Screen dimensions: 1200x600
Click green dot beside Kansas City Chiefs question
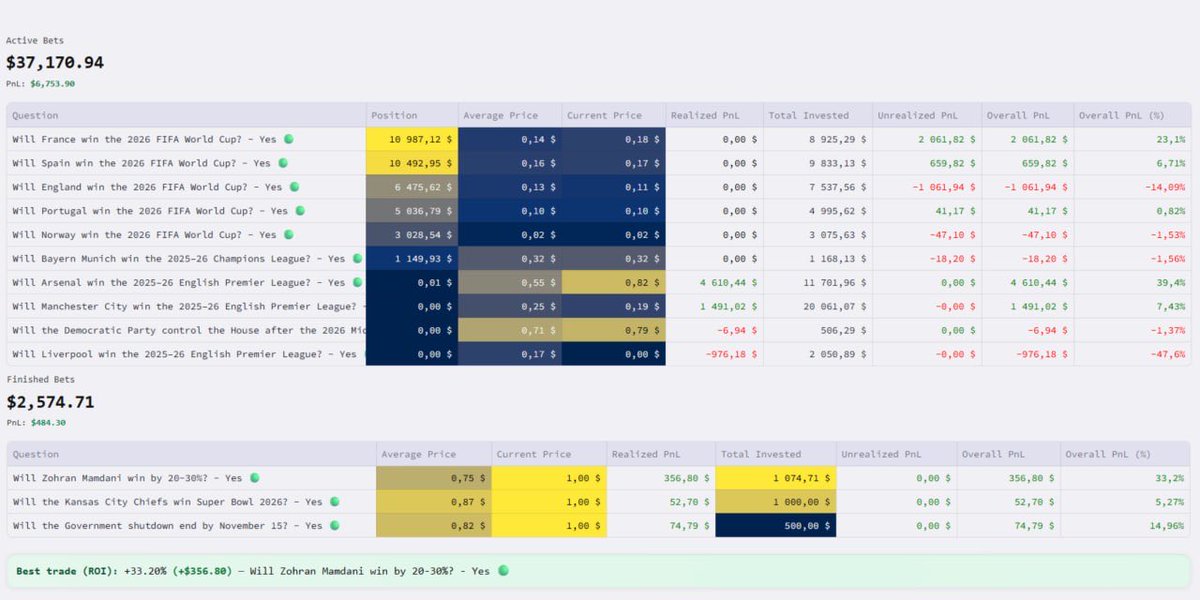334,502
